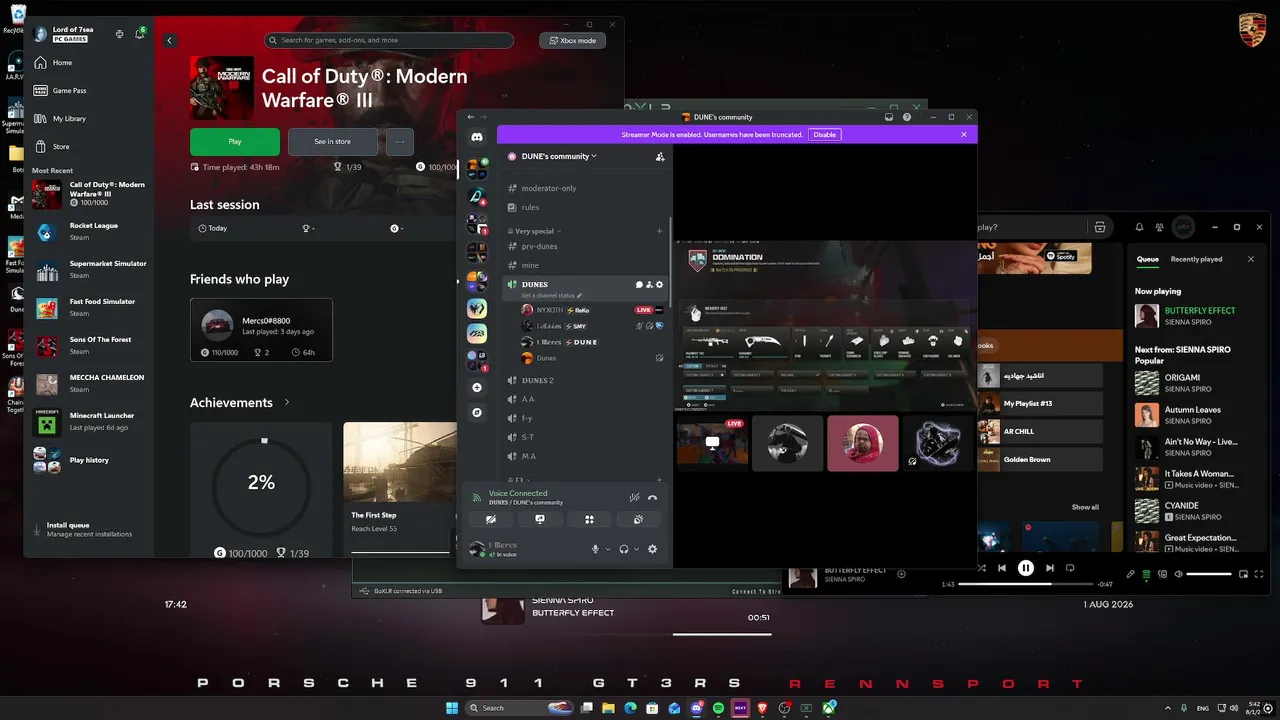Invite people to DUNE's community server
The height and width of the screenshot is (720, 1280).
click(x=660, y=156)
